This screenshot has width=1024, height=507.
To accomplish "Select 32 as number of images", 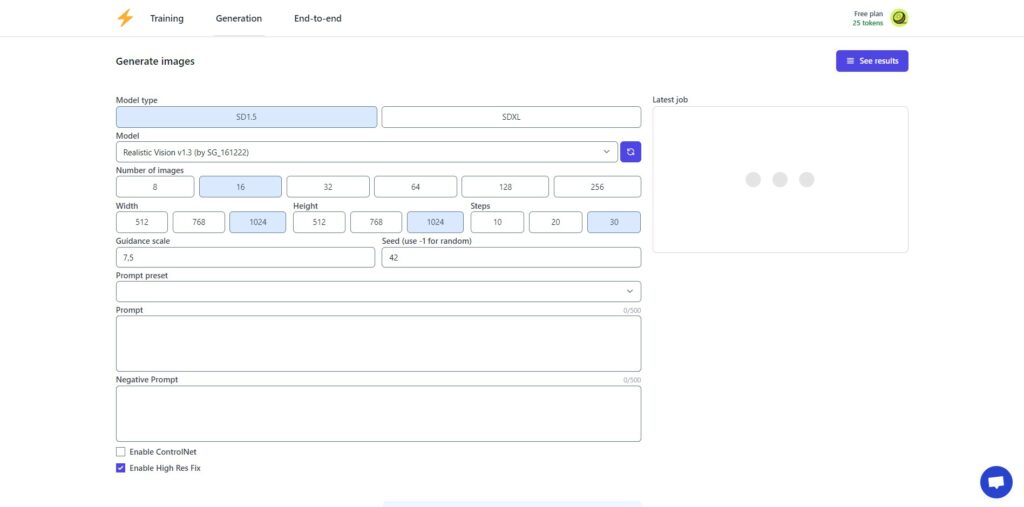I will (328, 187).
